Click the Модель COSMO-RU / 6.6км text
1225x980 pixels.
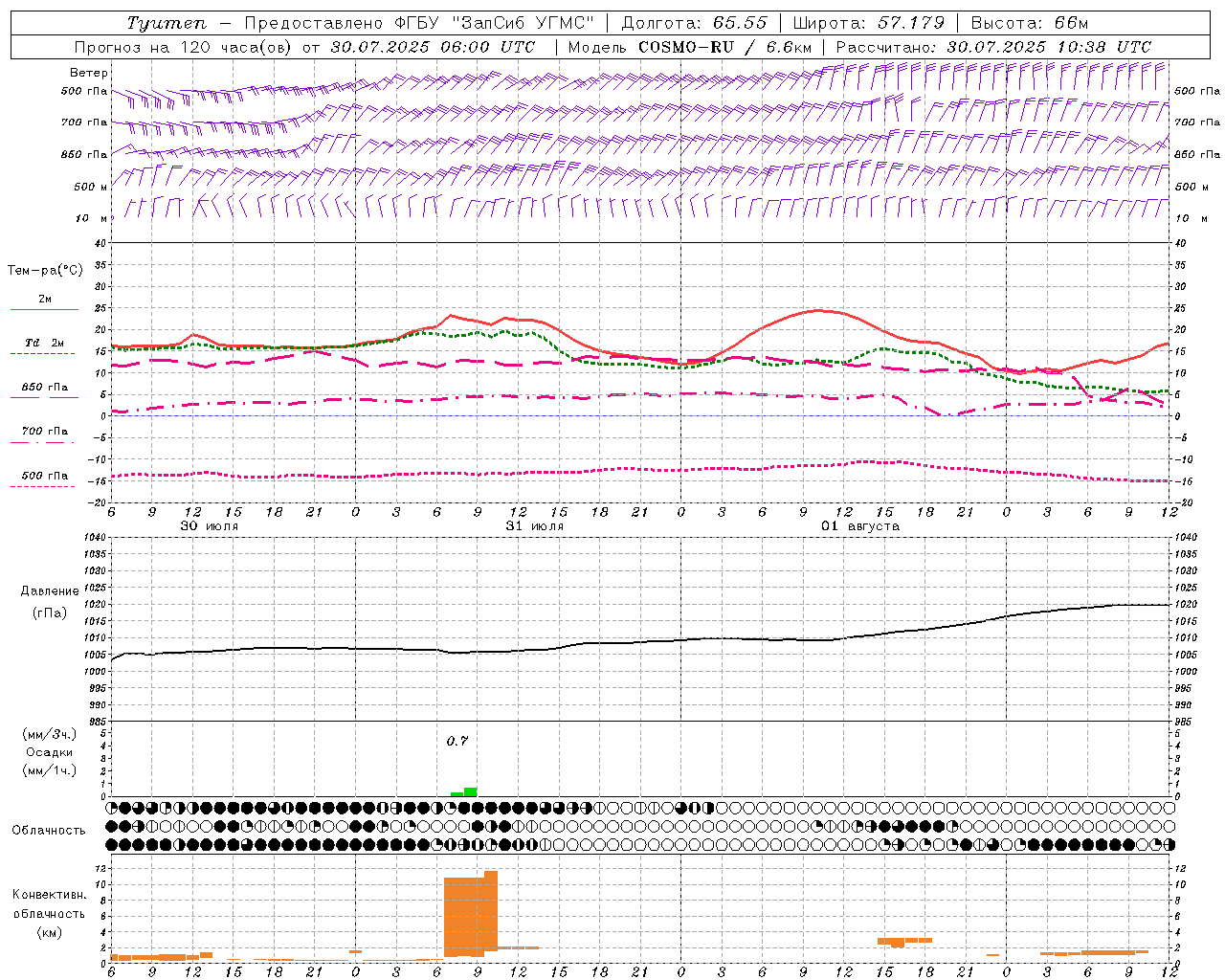point(690,47)
